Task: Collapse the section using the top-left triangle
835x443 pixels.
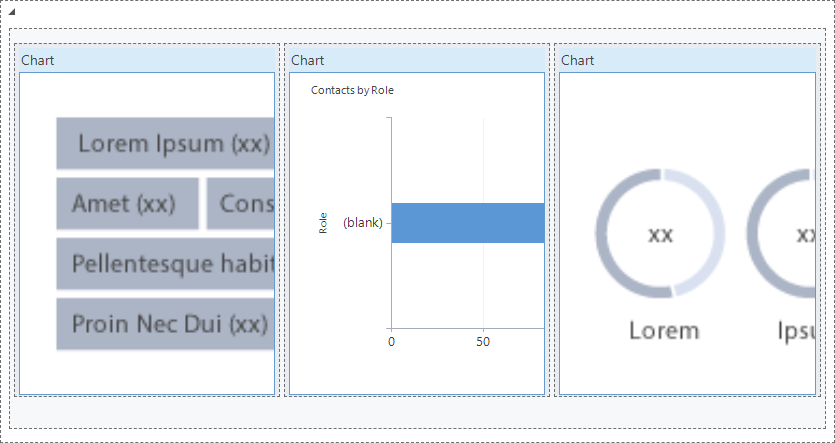Action: (x=12, y=12)
